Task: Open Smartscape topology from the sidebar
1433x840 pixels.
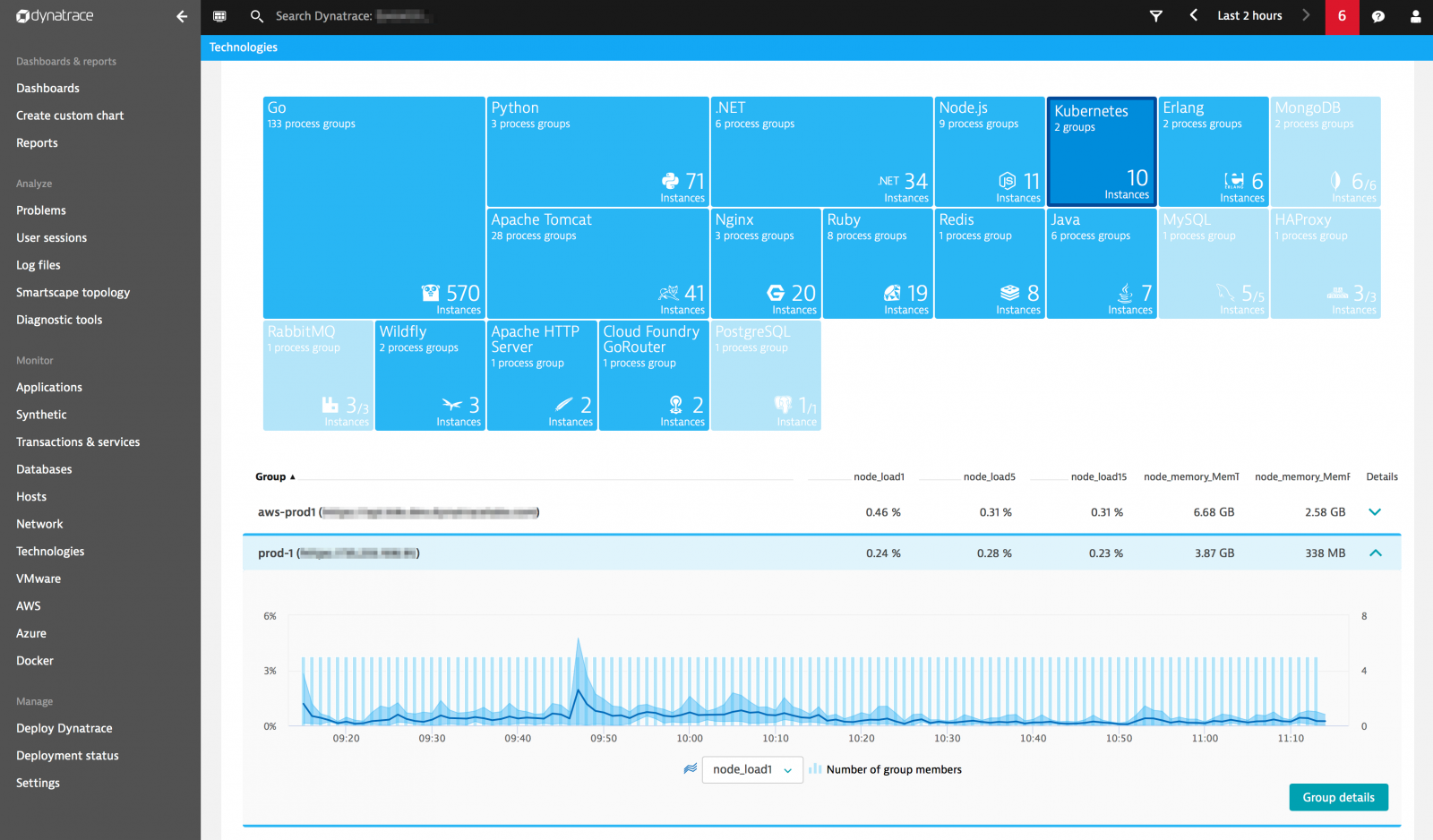Action: click(x=73, y=292)
